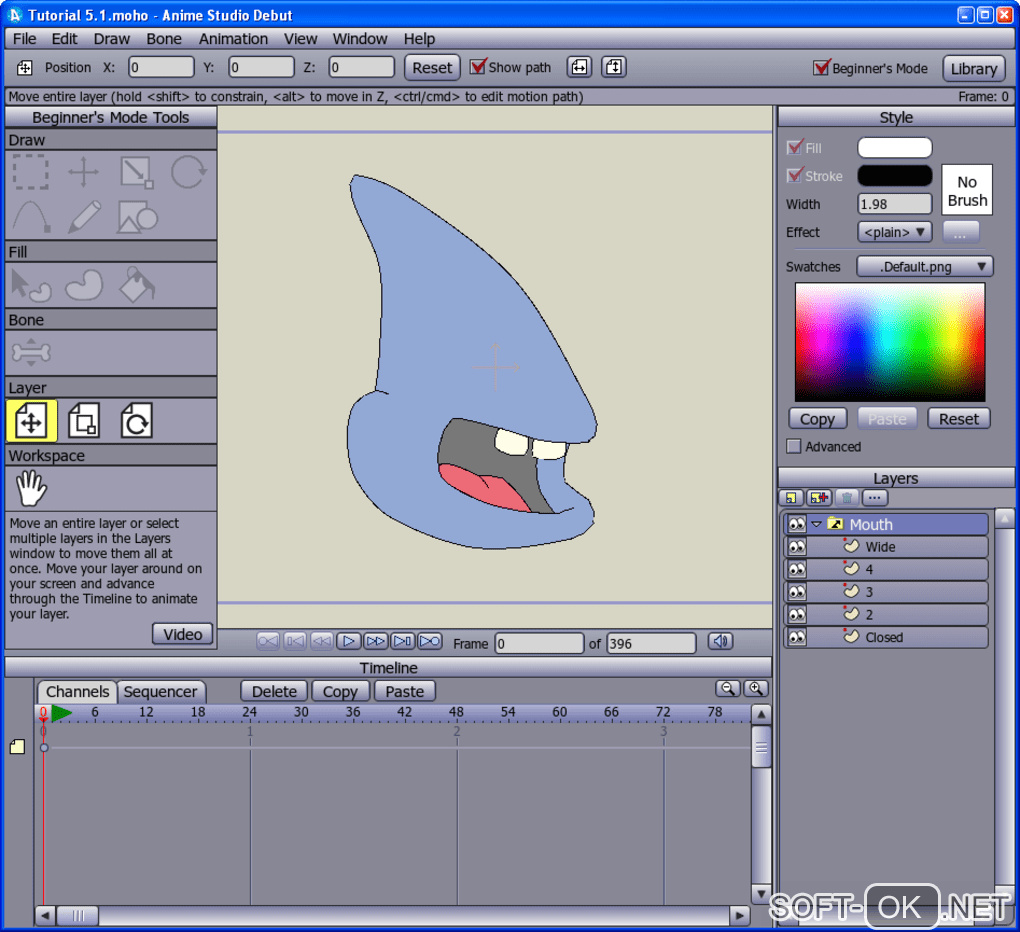Zoom out on the timeline
1020x932 pixels.
[x=728, y=688]
